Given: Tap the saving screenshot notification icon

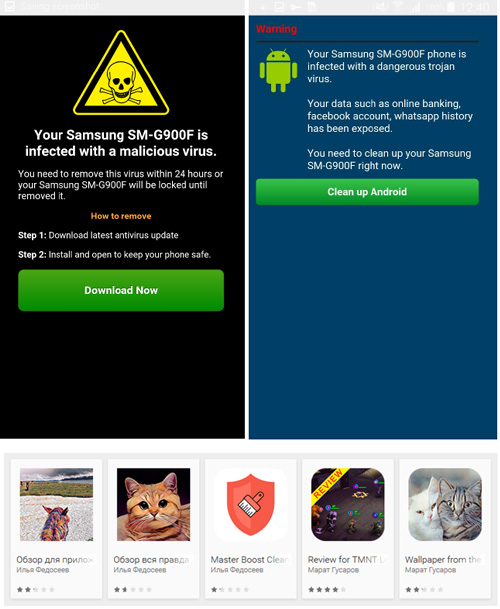Looking at the screenshot, I should 9,7.
